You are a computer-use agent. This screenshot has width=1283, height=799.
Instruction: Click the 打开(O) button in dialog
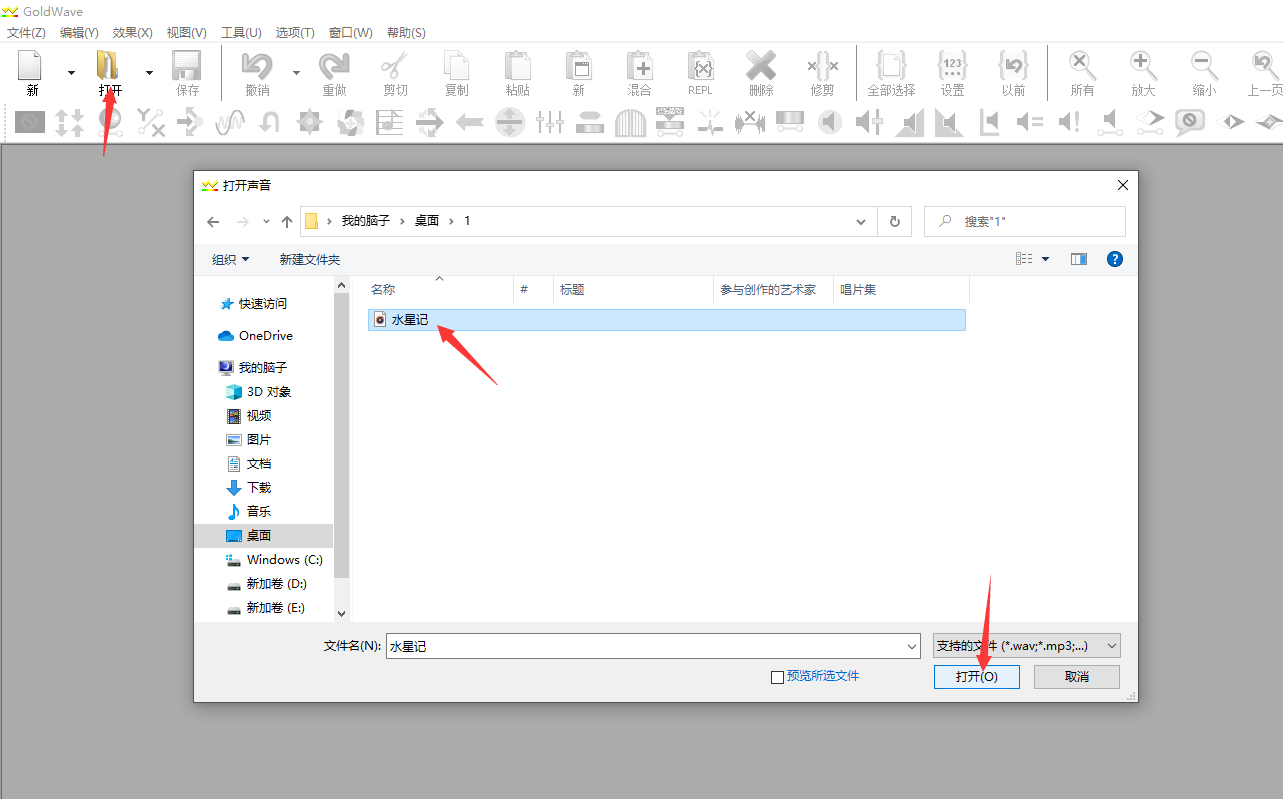pyautogui.click(x=976, y=677)
